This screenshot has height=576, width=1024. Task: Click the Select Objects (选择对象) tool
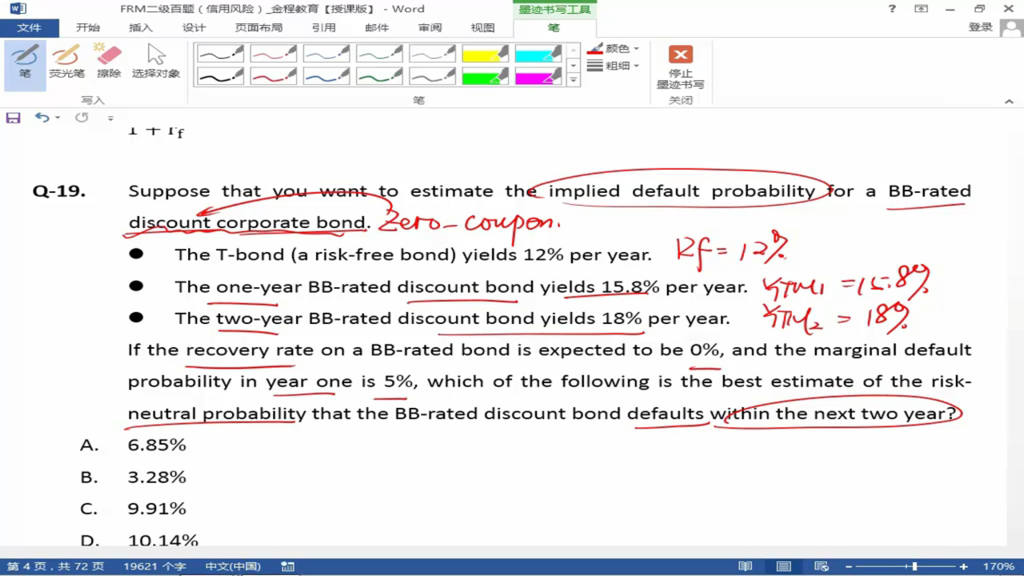156,60
